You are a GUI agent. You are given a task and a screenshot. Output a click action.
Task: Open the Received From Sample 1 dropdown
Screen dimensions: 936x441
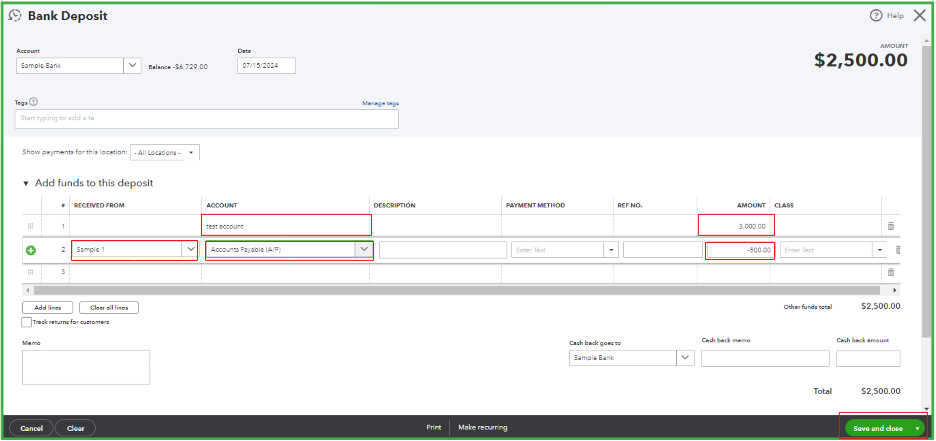click(x=190, y=249)
